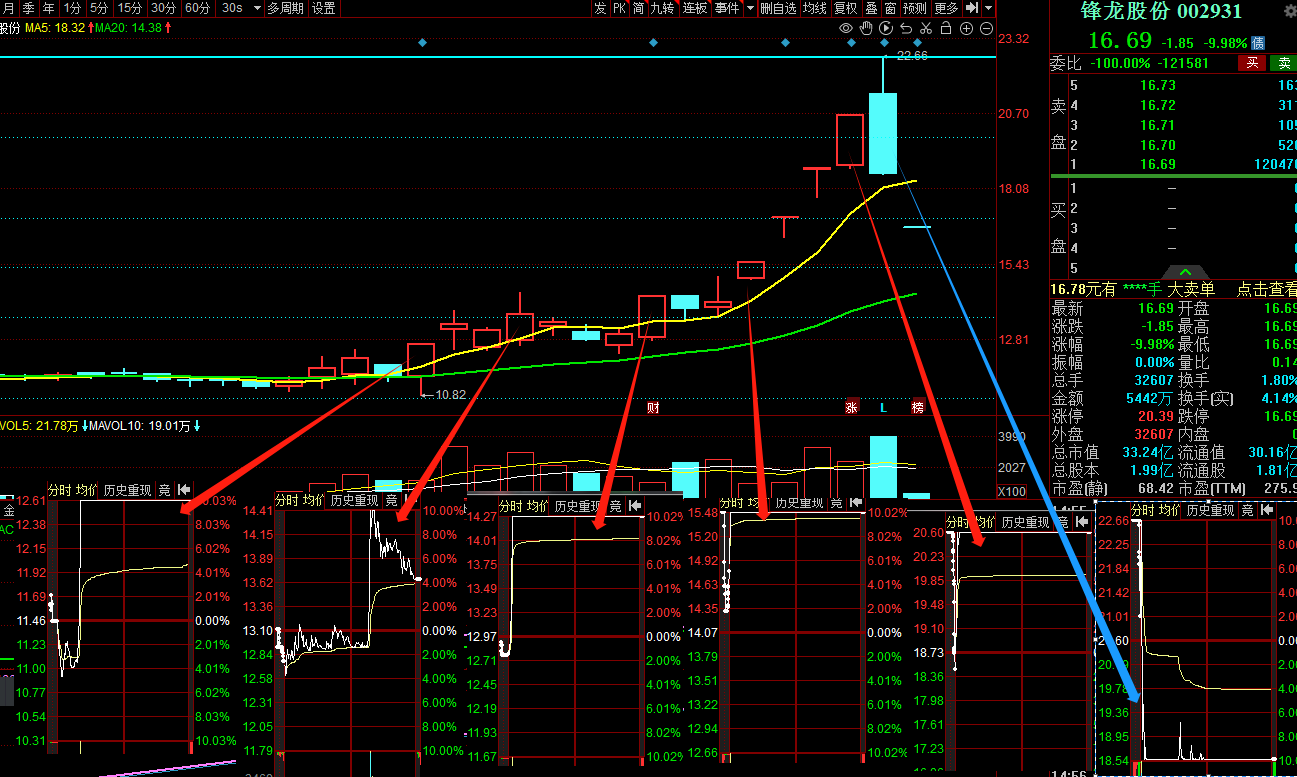The width and height of the screenshot is (1297, 777).
Task: Select 历史重现 in sixth intraday panel
Action: [1209, 510]
